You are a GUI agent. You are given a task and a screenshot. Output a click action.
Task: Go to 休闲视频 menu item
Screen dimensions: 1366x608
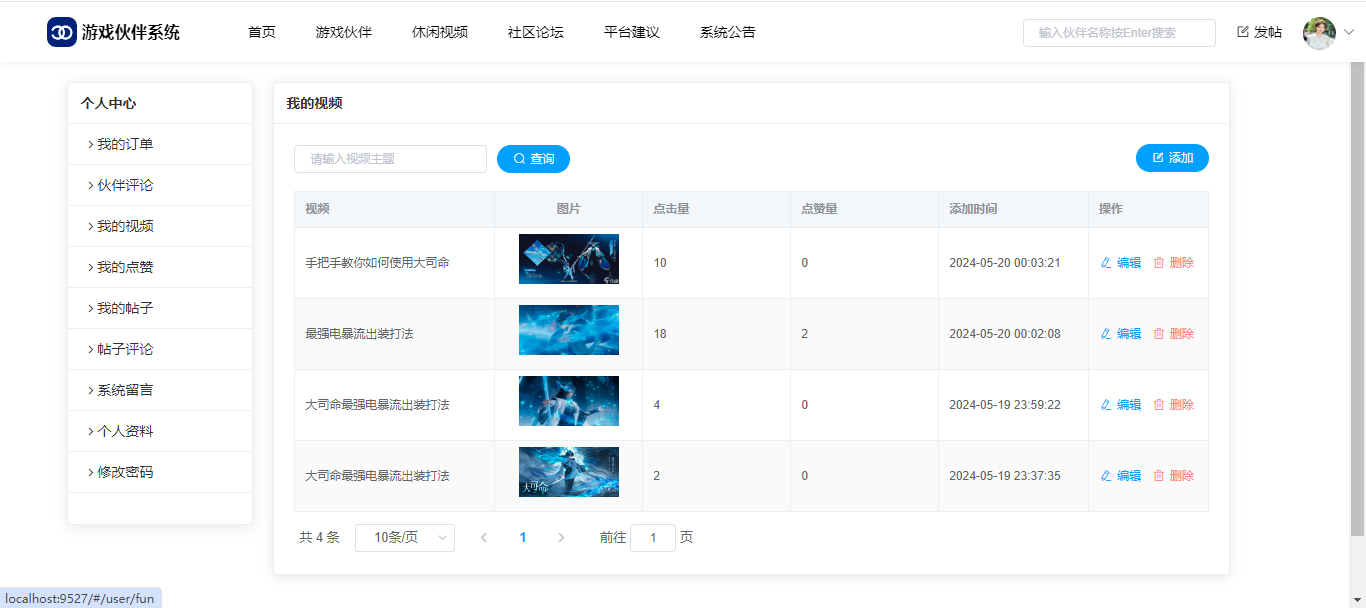click(439, 32)
